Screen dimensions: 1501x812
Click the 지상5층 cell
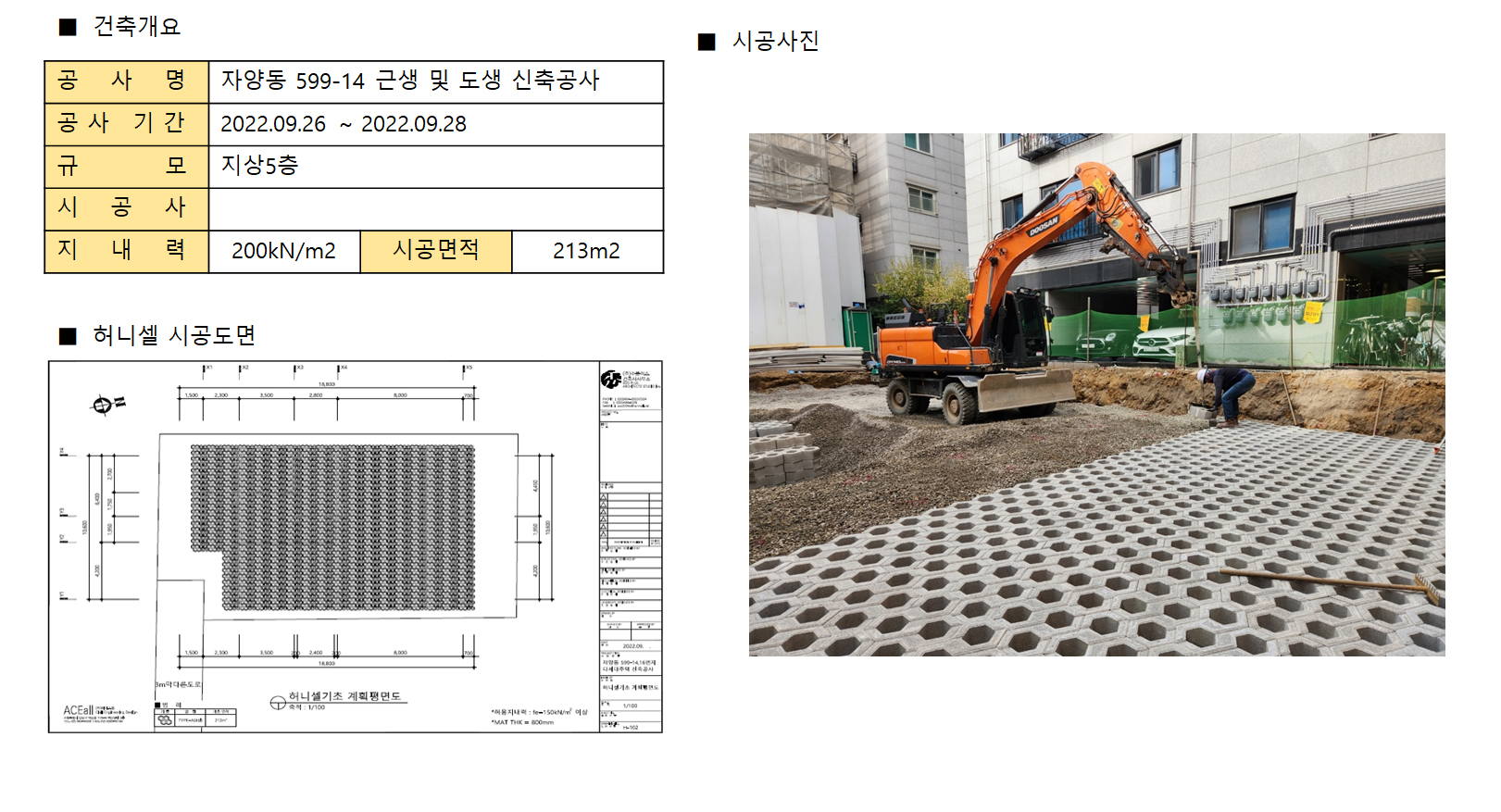click(x=436, y=167)
